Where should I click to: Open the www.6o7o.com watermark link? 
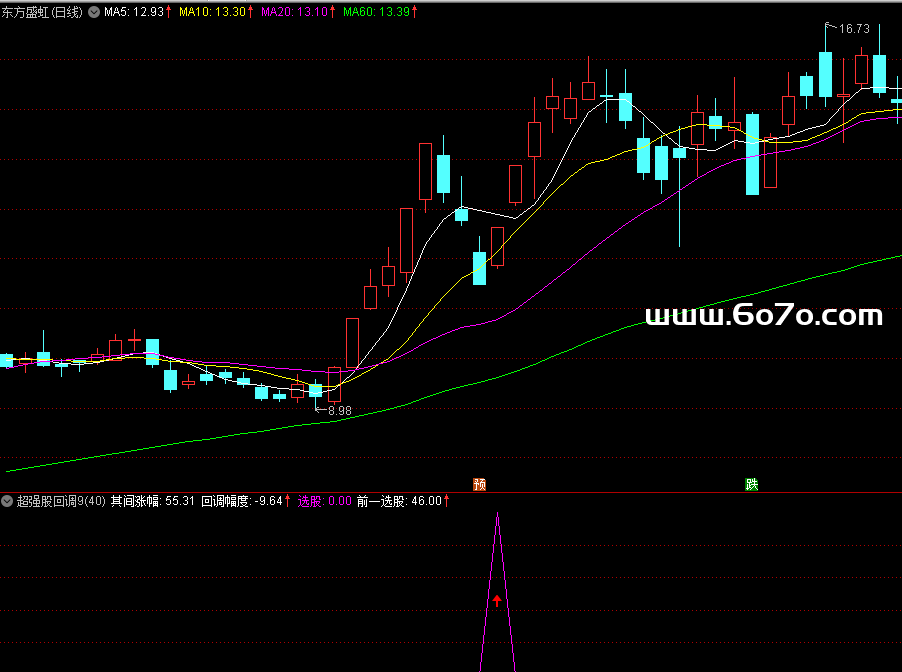(x=764, y=317)
